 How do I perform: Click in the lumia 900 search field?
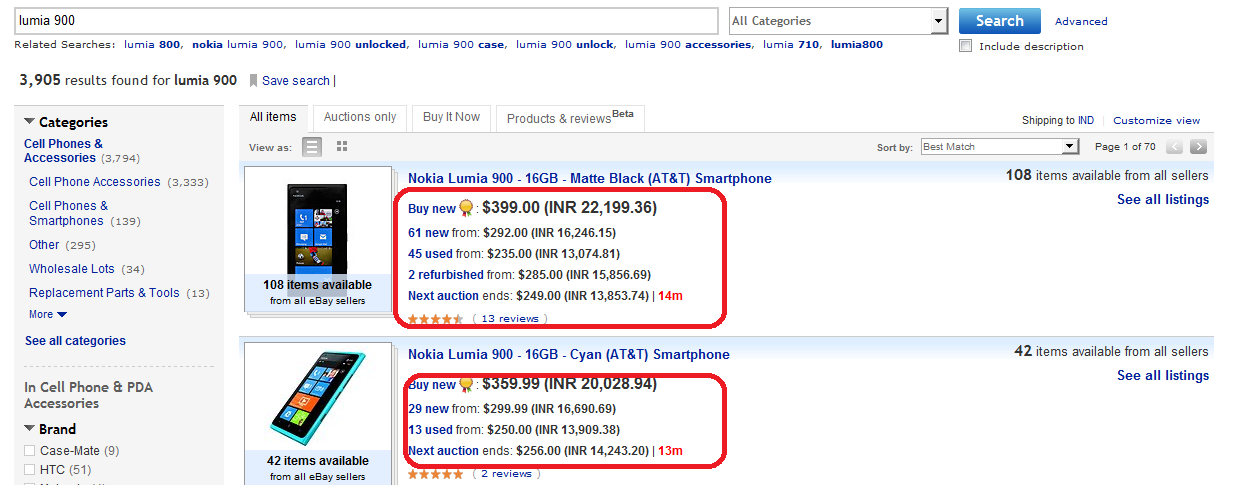366,21
